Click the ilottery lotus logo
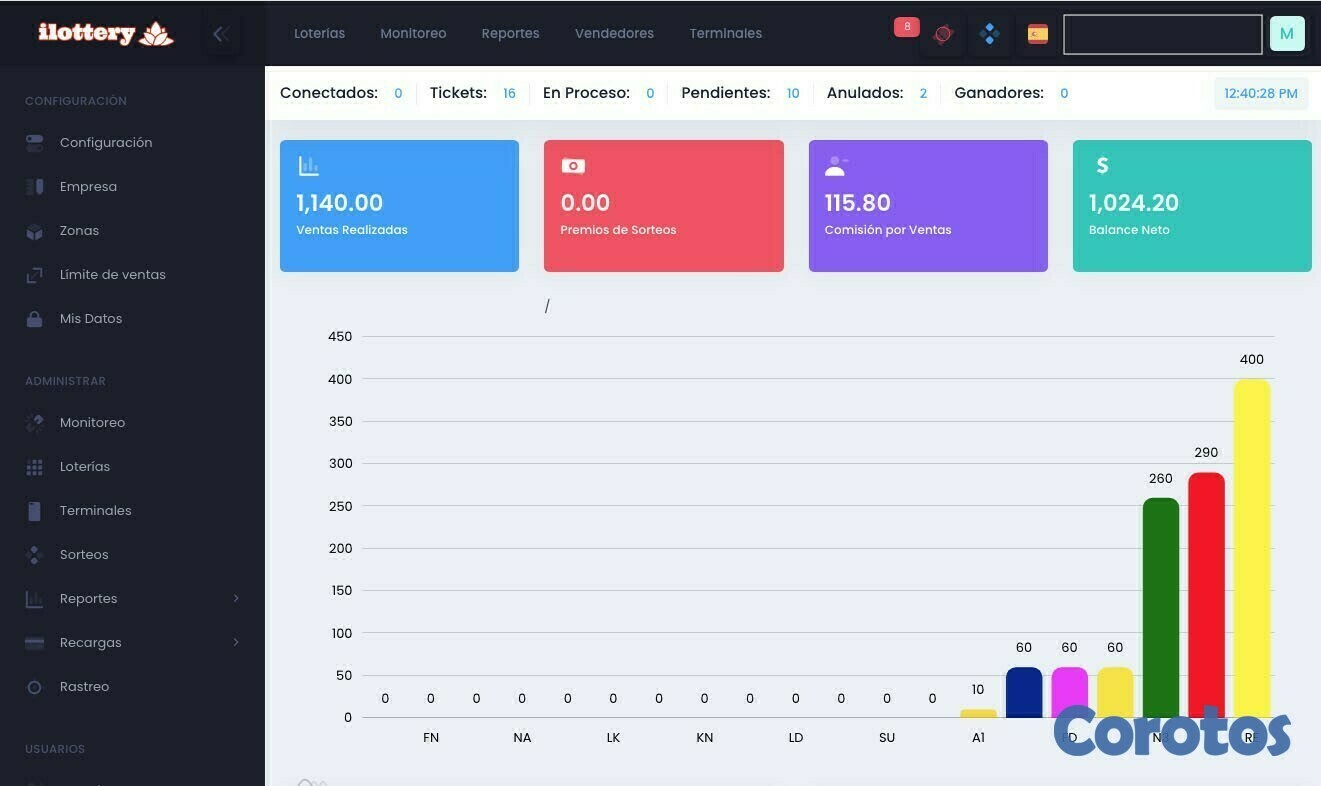This screenshot has width=1321, height=786. pyautogui.click(x=103, y=32)
